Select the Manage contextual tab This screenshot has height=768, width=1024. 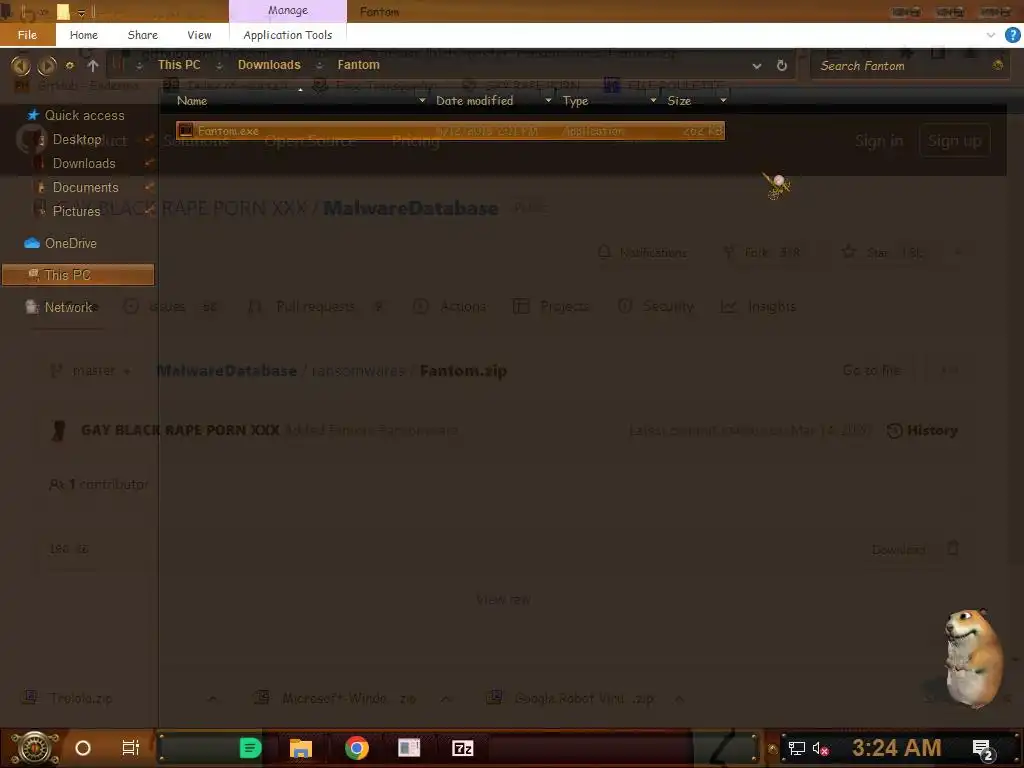pos(287,10)
